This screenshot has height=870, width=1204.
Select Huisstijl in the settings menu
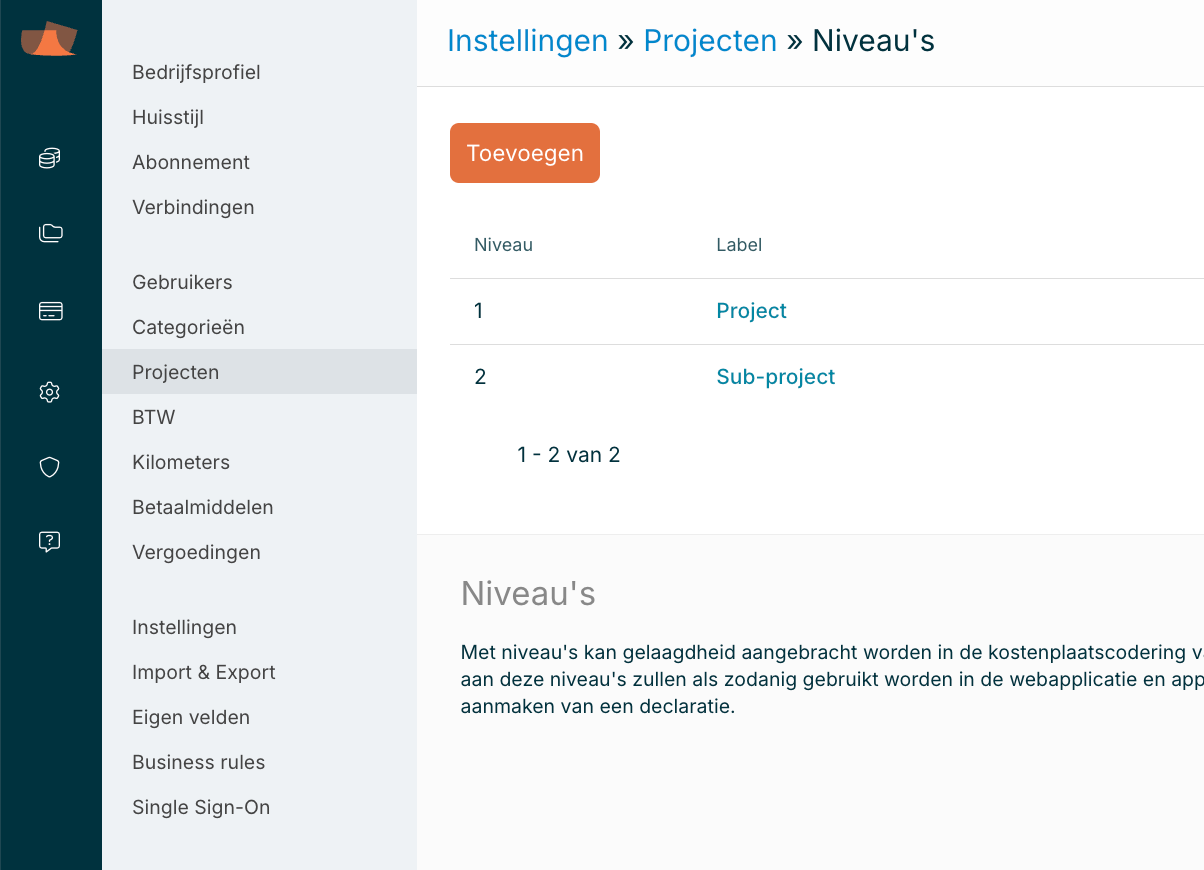coord(168,117)
